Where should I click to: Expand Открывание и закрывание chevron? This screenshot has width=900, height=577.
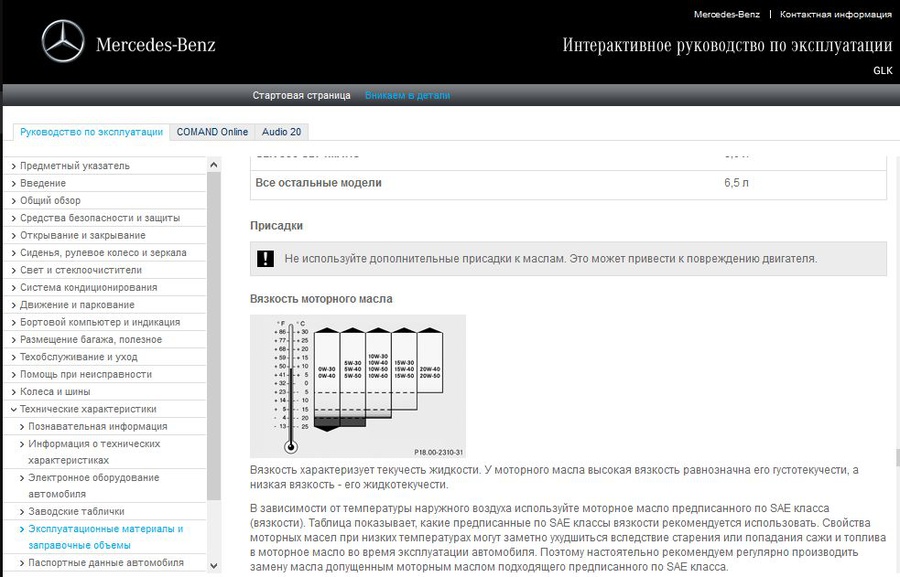pyautogui.click(x=14, y=235)
